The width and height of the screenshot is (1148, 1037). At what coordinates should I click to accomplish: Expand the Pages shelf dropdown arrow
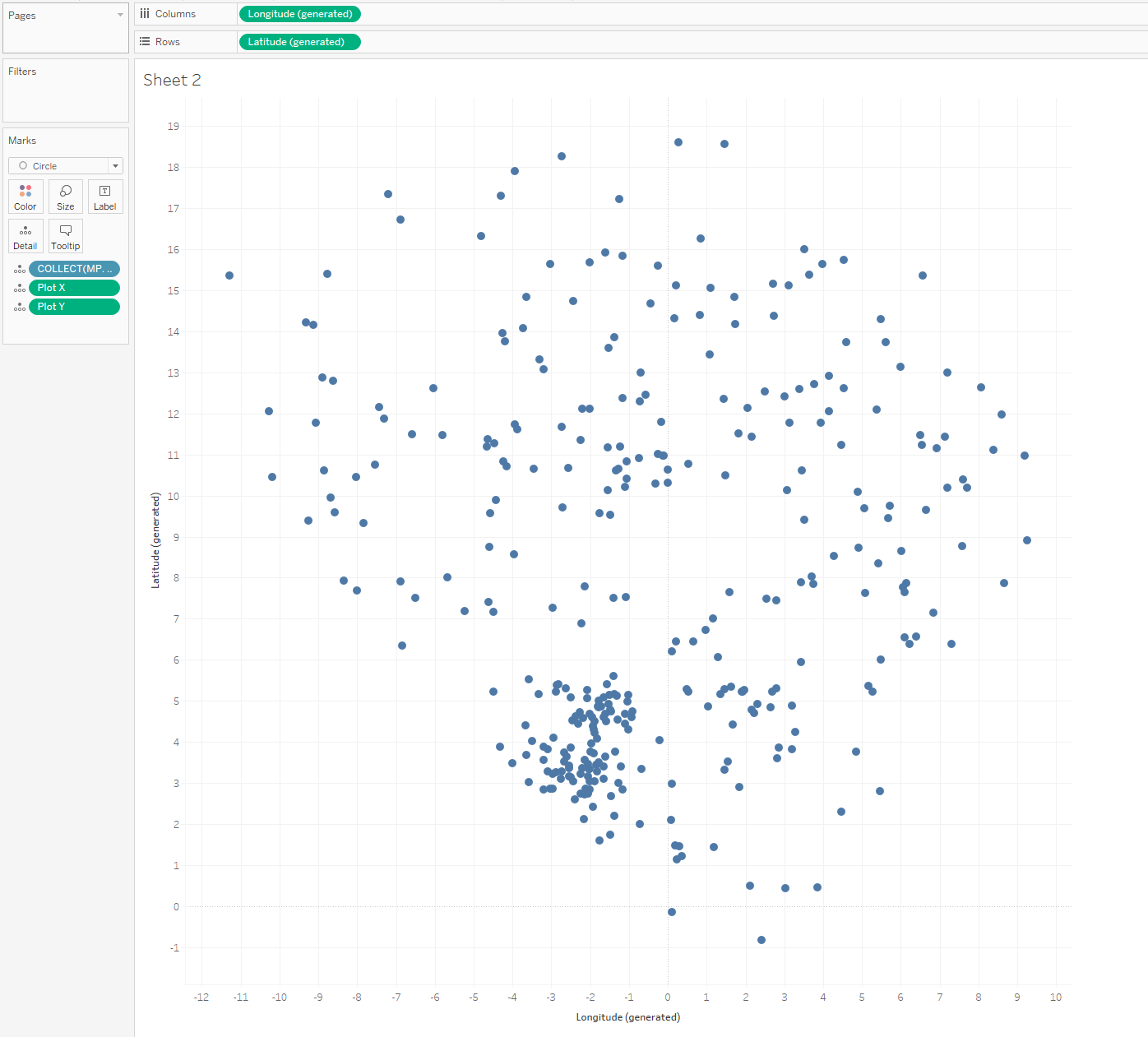(120, 15)
